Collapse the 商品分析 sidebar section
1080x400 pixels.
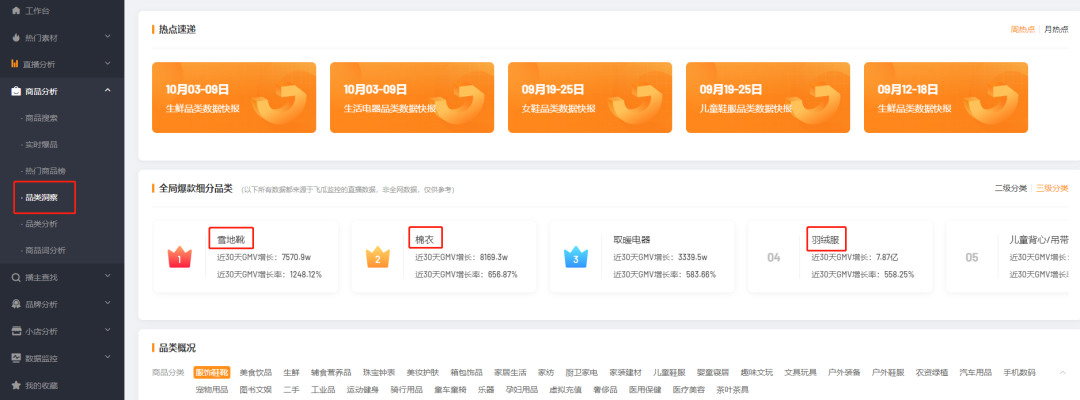107,91
